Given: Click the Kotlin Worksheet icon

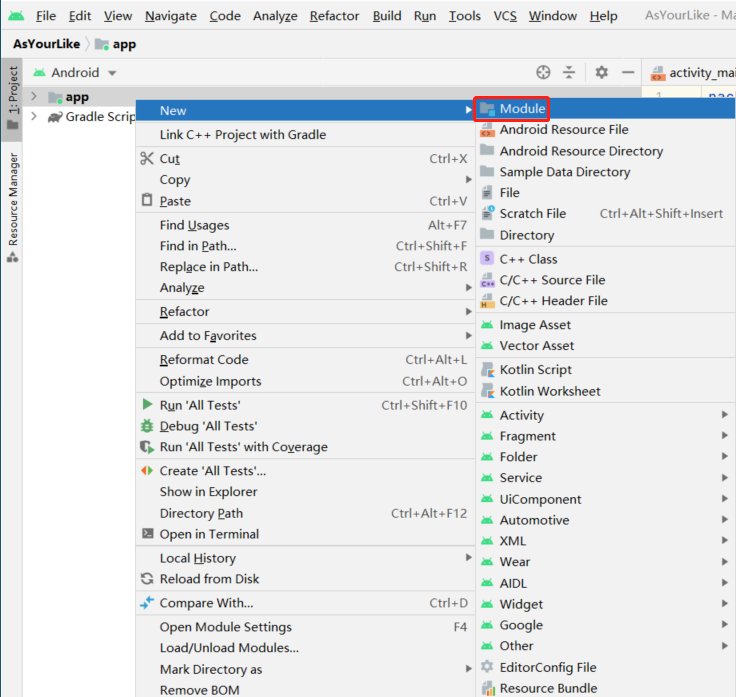Looking at the screenshot, I should point(488,391).
